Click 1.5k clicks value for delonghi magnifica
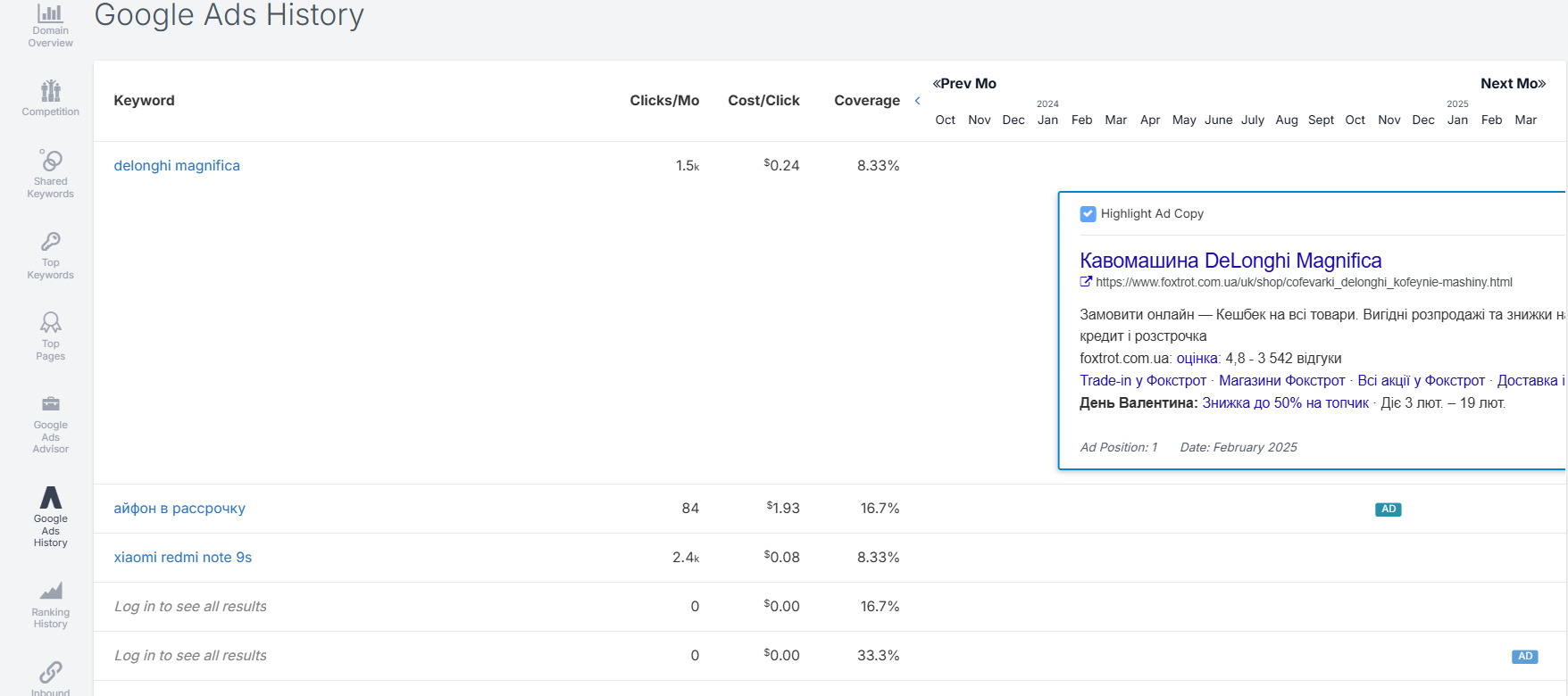The image size is (1568, 696). pyautogui.click(x=688, y=166)
